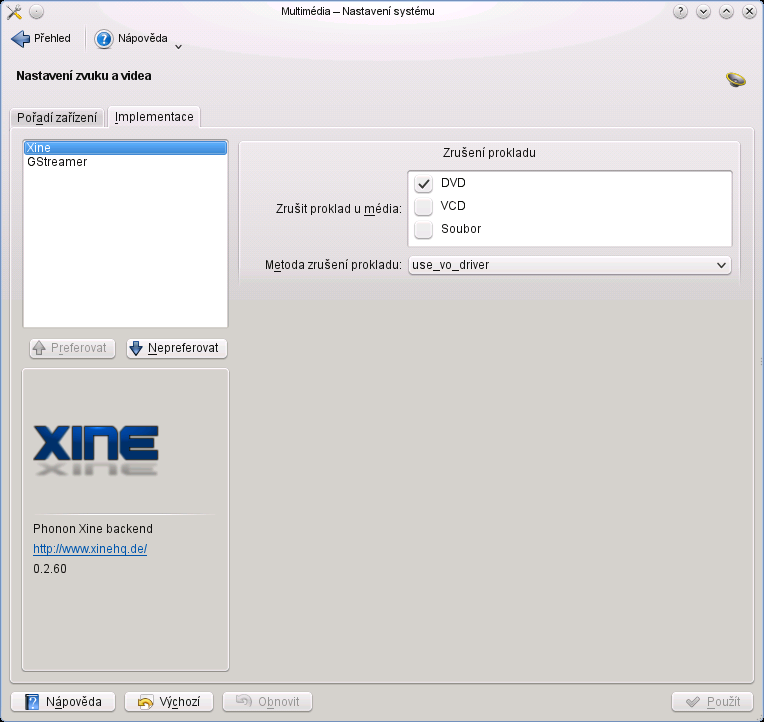Maximize the window using the title bar up arrow
Screen dimensions: 764x722
coord(726,12)
